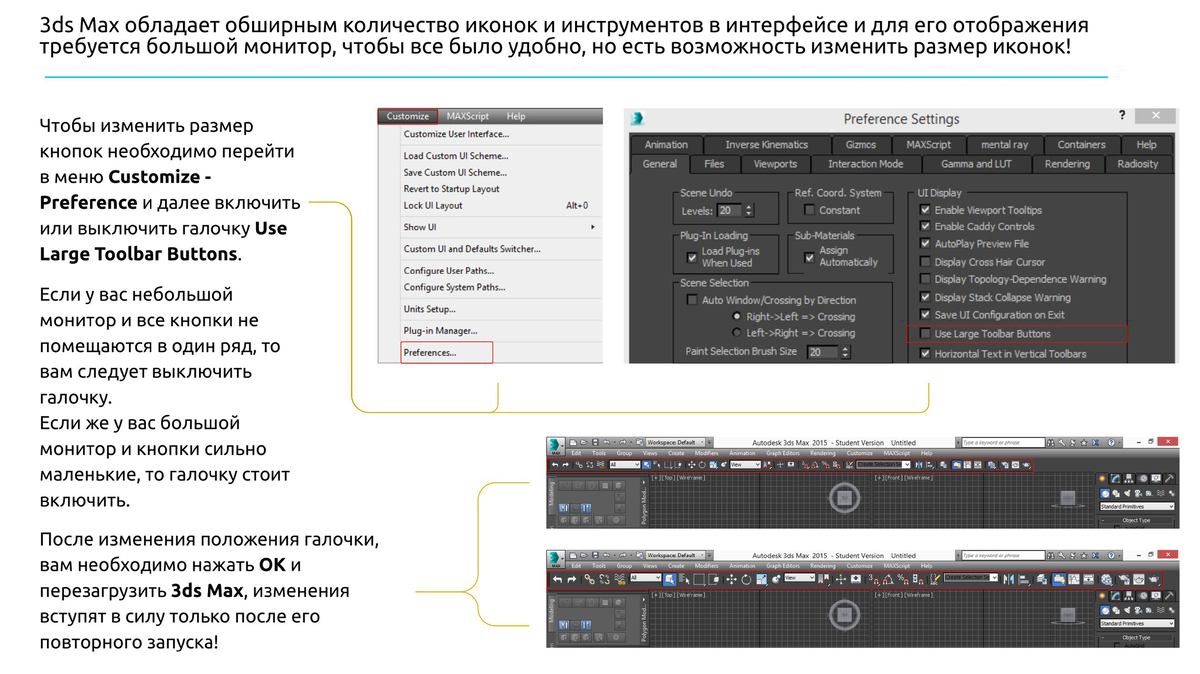Open Graph Editors menu in large-icon window
The width and height of the screenshot is (1200, 674).
click(782, 566)
